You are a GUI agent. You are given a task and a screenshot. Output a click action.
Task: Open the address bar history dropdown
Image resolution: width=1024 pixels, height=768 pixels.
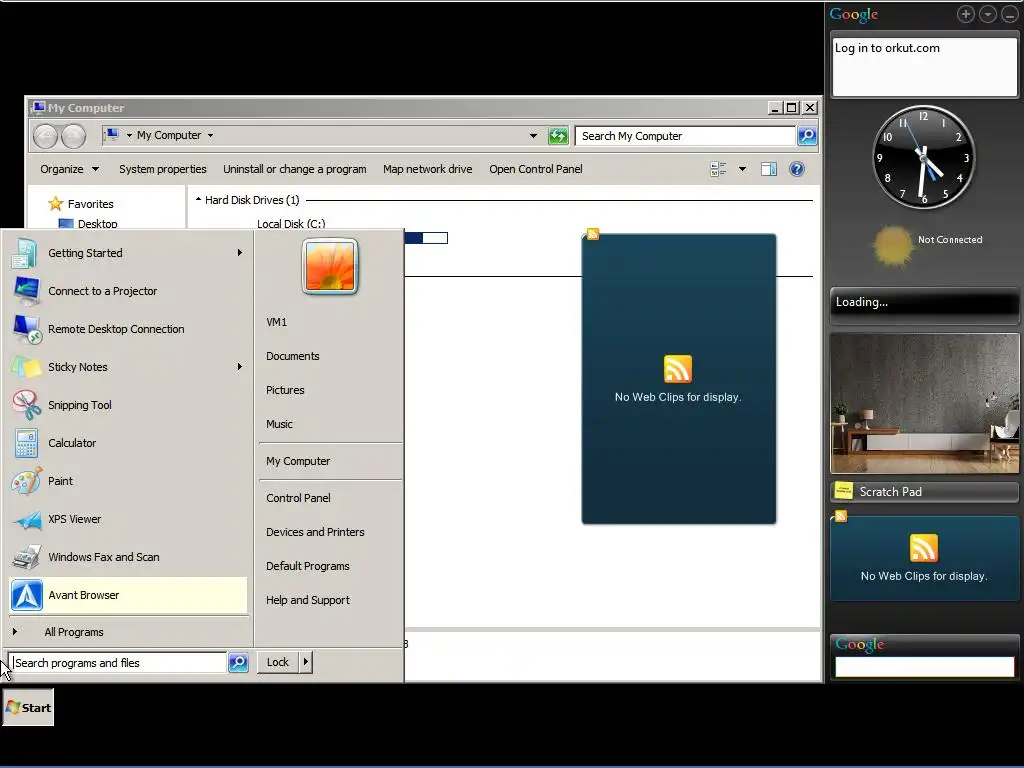pos(533,136)
